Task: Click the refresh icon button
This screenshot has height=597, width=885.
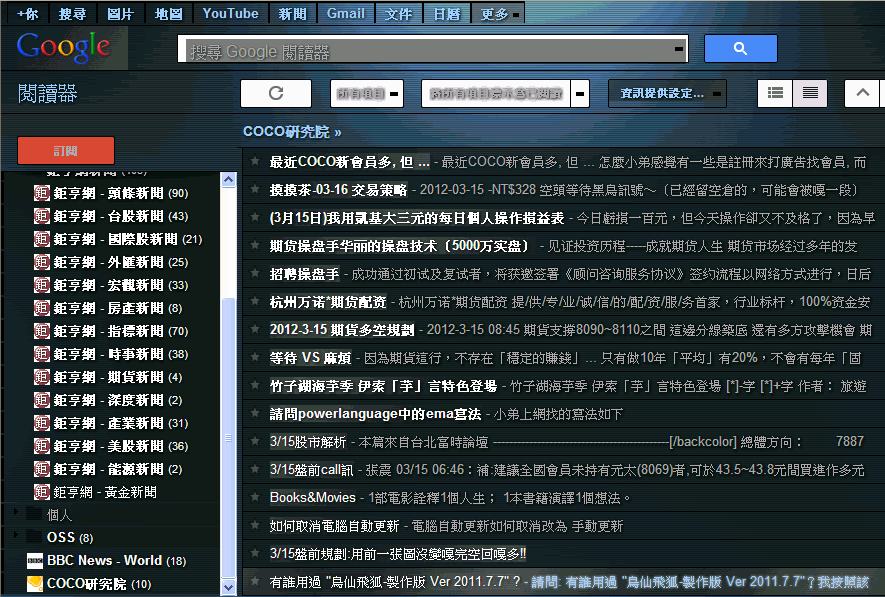Action: pyautogui.click(x=276, y=93)
